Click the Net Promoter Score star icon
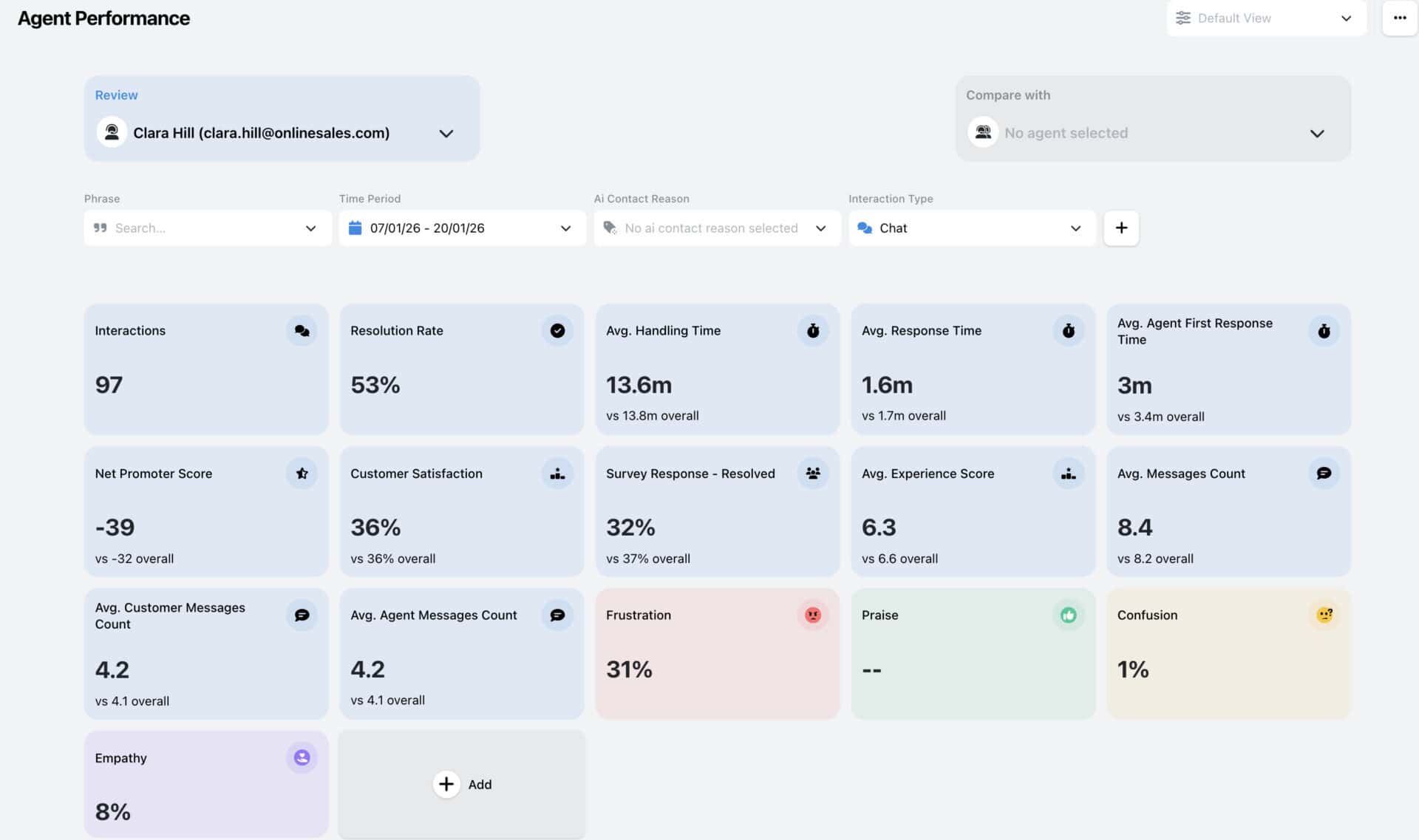 [x=302, y=473]
